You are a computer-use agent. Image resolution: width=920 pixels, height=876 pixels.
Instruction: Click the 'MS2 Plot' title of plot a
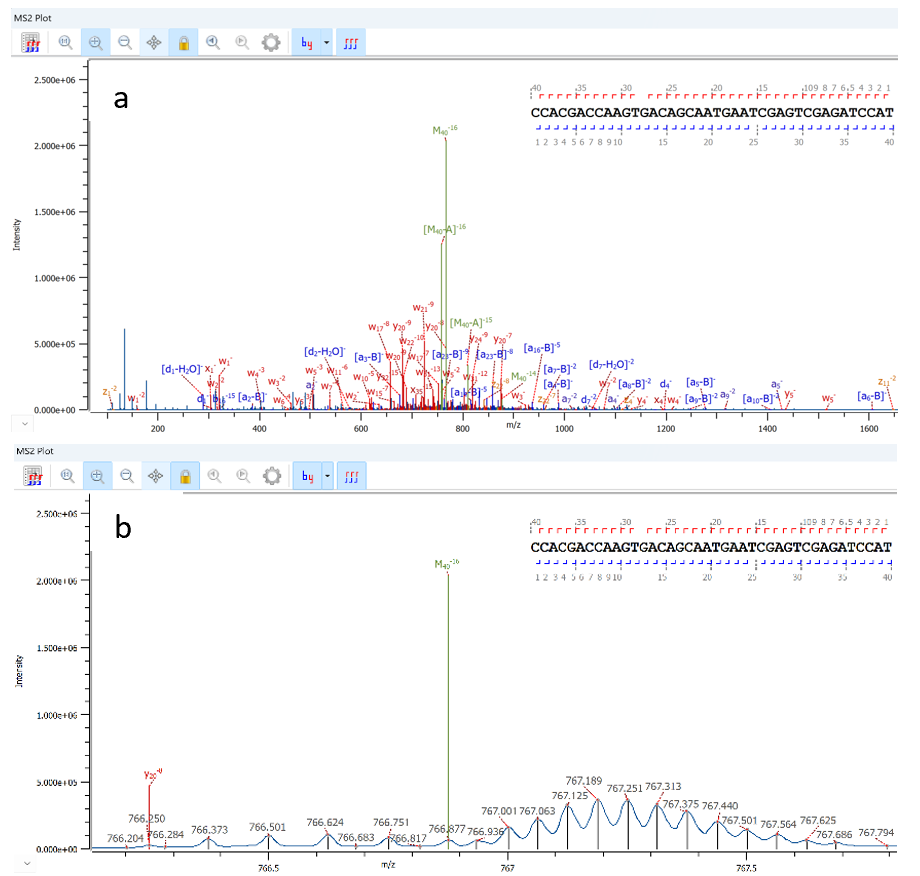[x=32, y=18]
